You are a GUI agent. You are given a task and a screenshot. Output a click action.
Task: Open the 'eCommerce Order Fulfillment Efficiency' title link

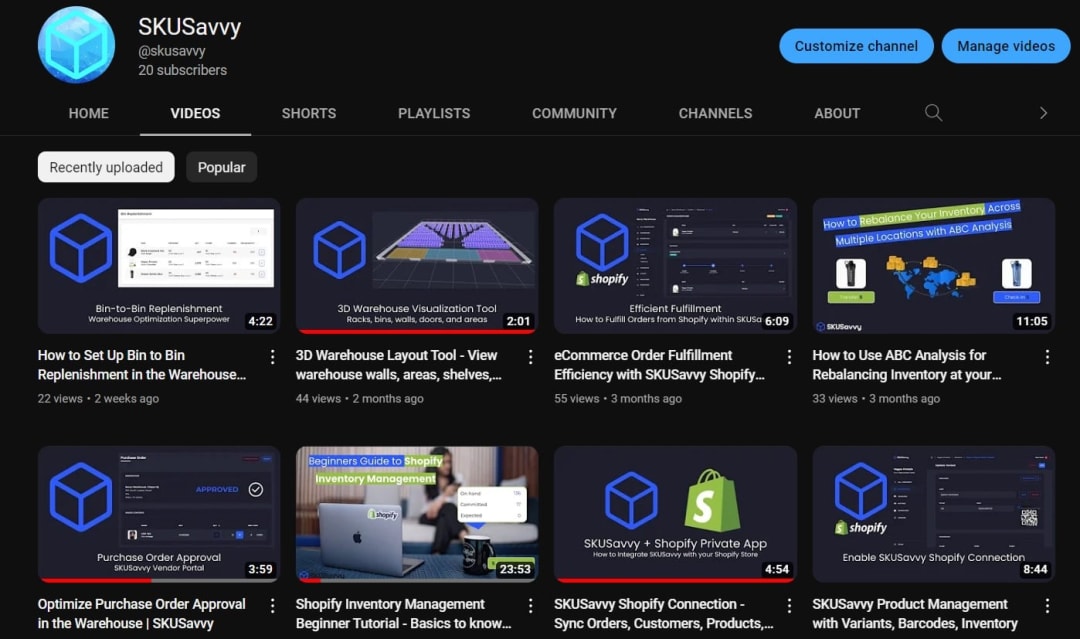[x=659, y=365]
